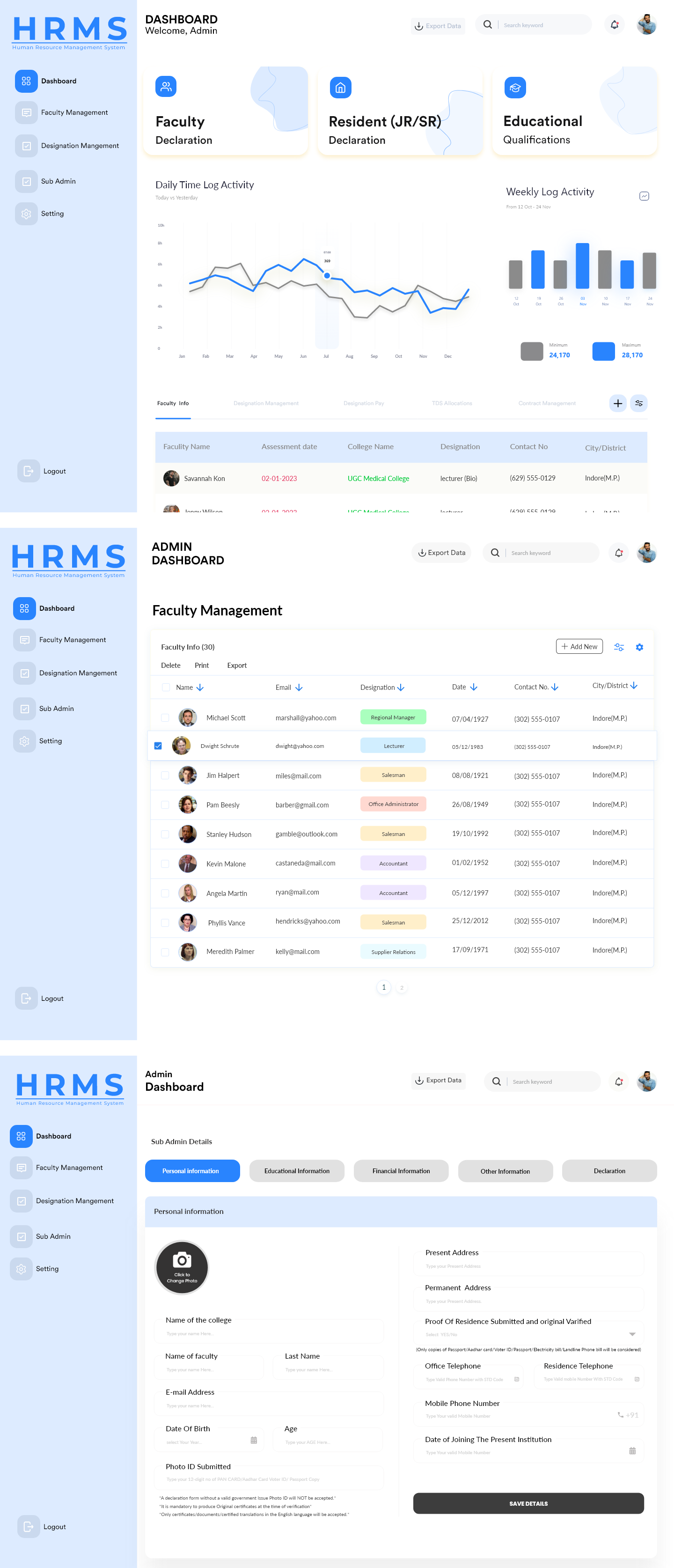Click Print action above the faculty list
Image resolution: width=674 pixels, height=1568 pixels.
[201, 666]
